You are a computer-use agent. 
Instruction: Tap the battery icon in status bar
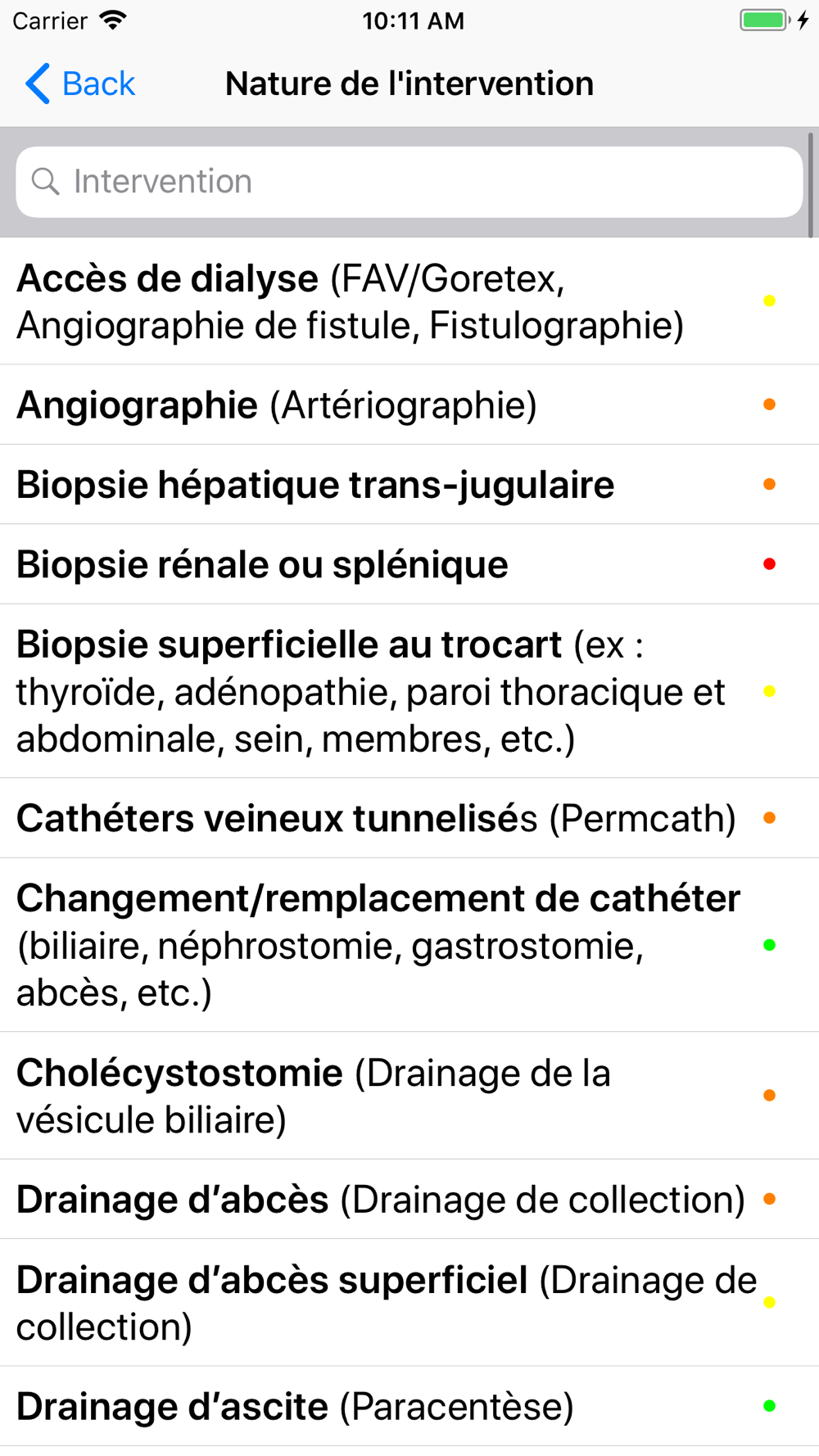tap(765, 20)
